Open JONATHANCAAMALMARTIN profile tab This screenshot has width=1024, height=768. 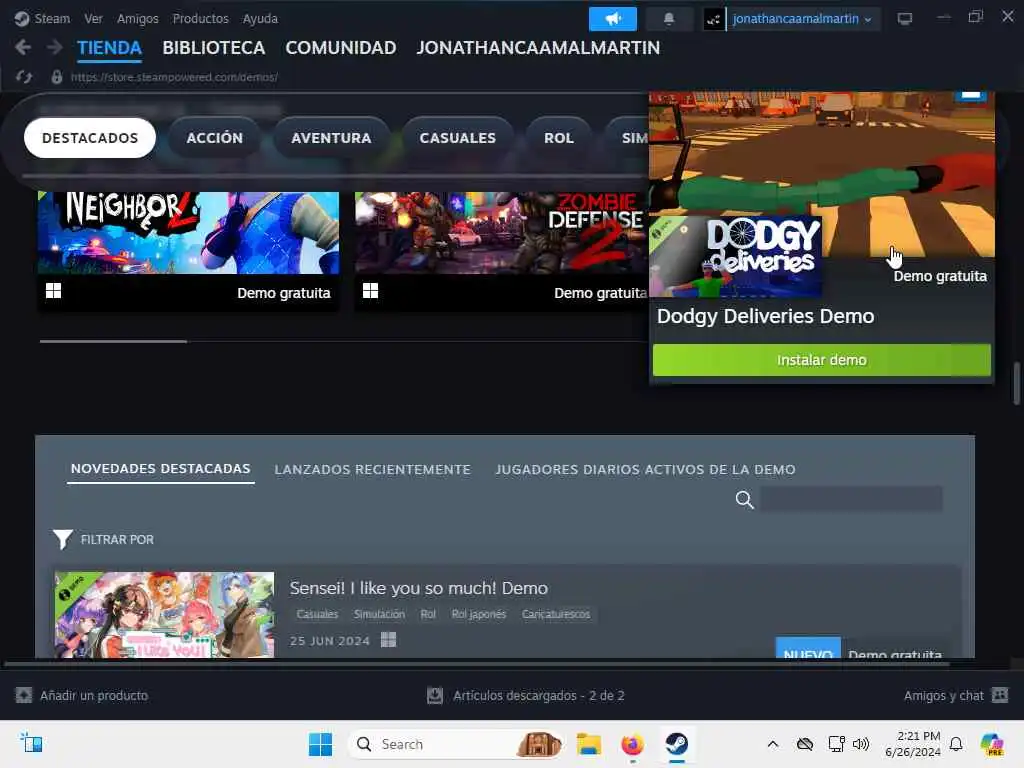pyautogui.click(x=538, y=48)
